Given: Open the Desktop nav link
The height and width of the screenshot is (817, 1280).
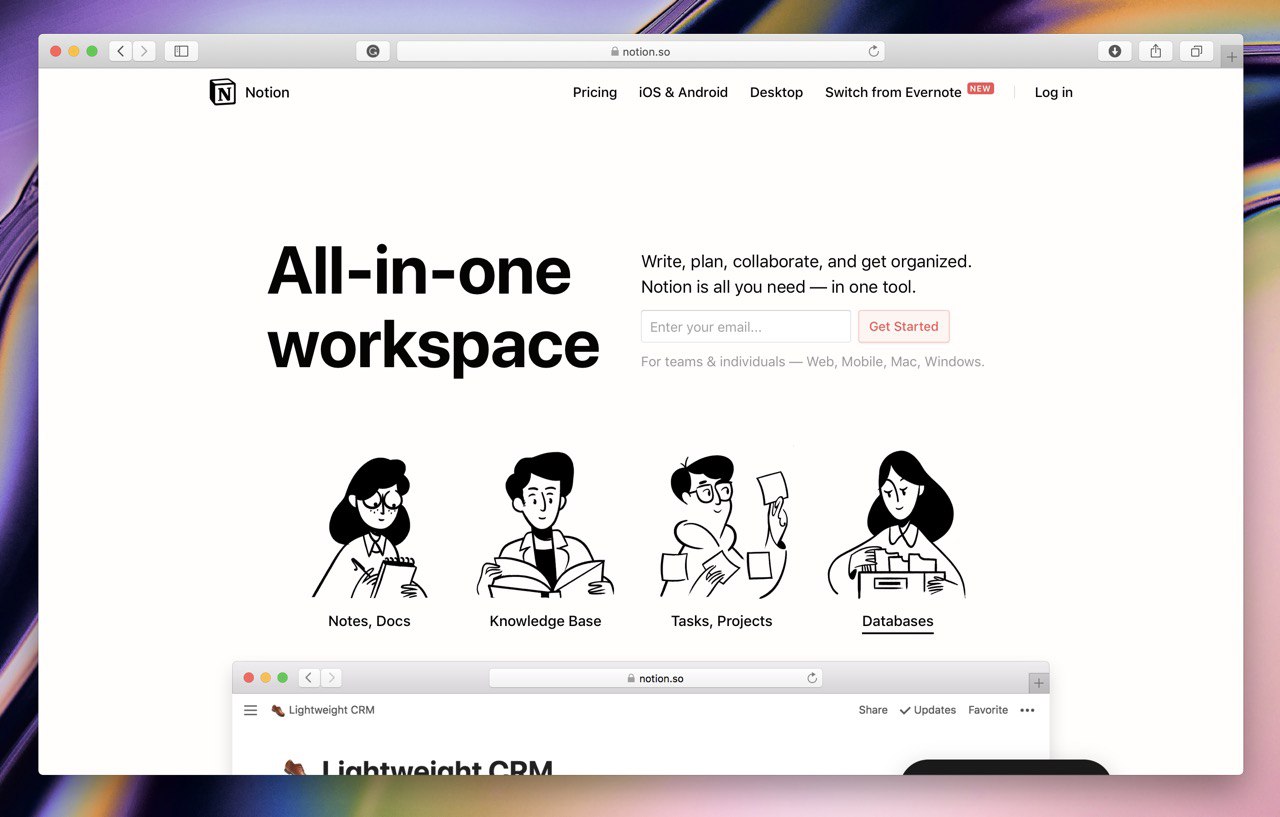Looking at the screenshot, I should [776, 92].
